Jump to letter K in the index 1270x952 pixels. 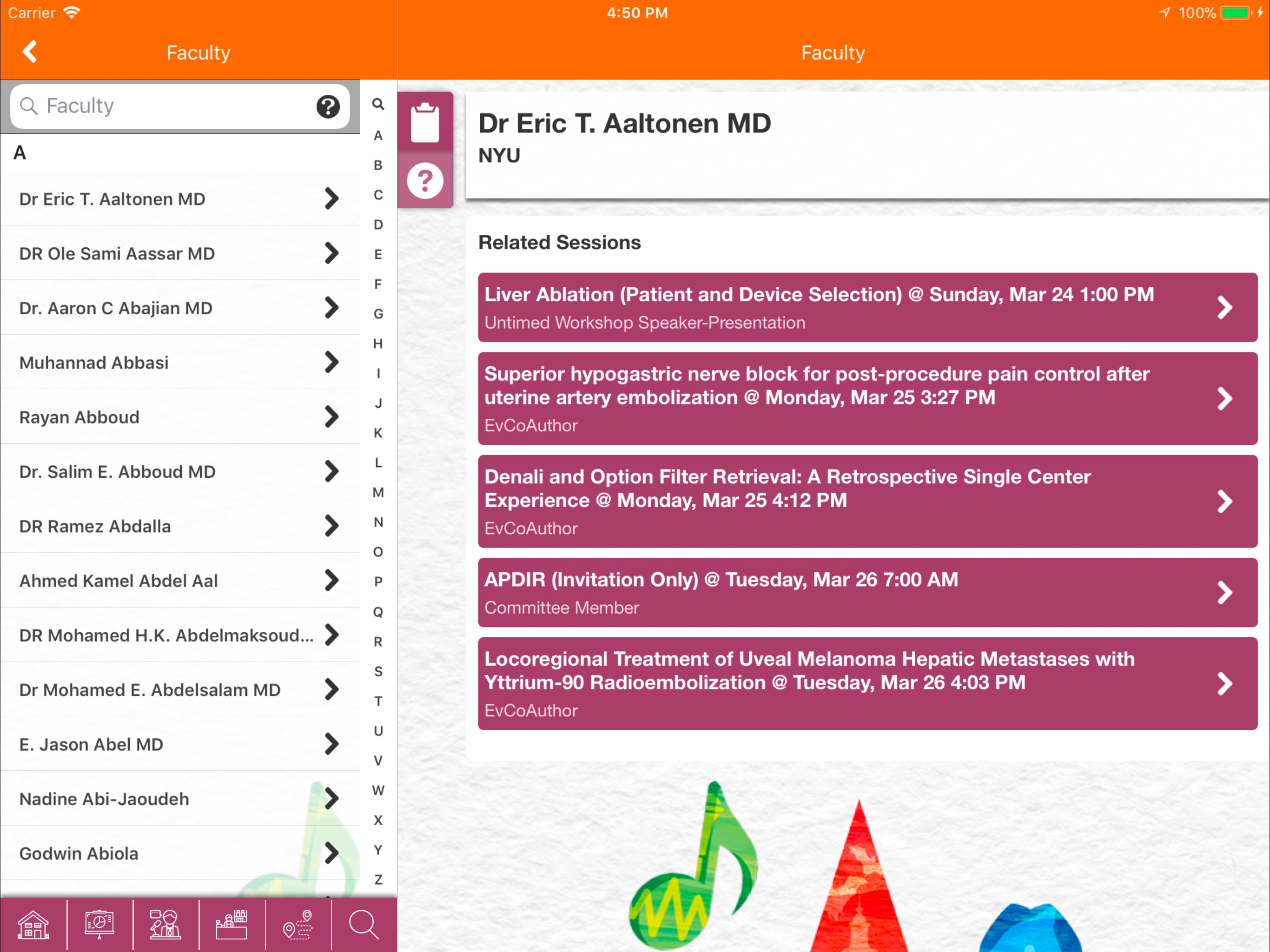[378, 433]
